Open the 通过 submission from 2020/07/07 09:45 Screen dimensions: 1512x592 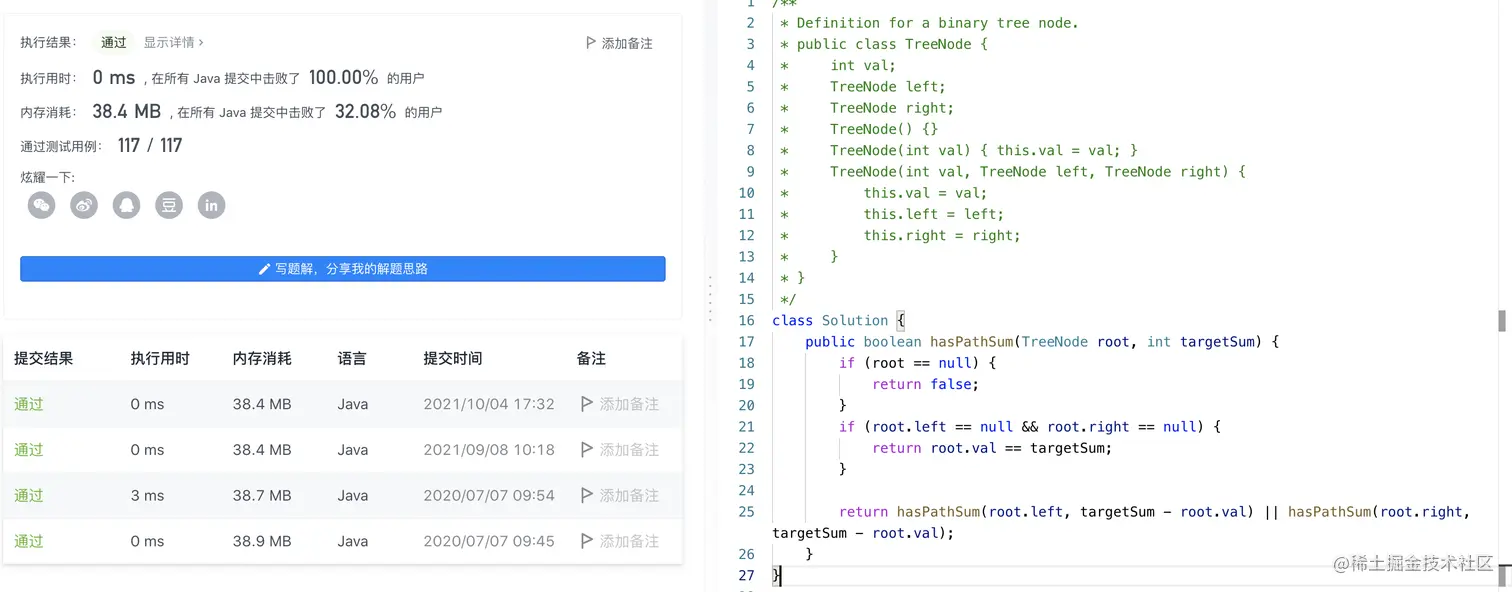click(29, 541)
